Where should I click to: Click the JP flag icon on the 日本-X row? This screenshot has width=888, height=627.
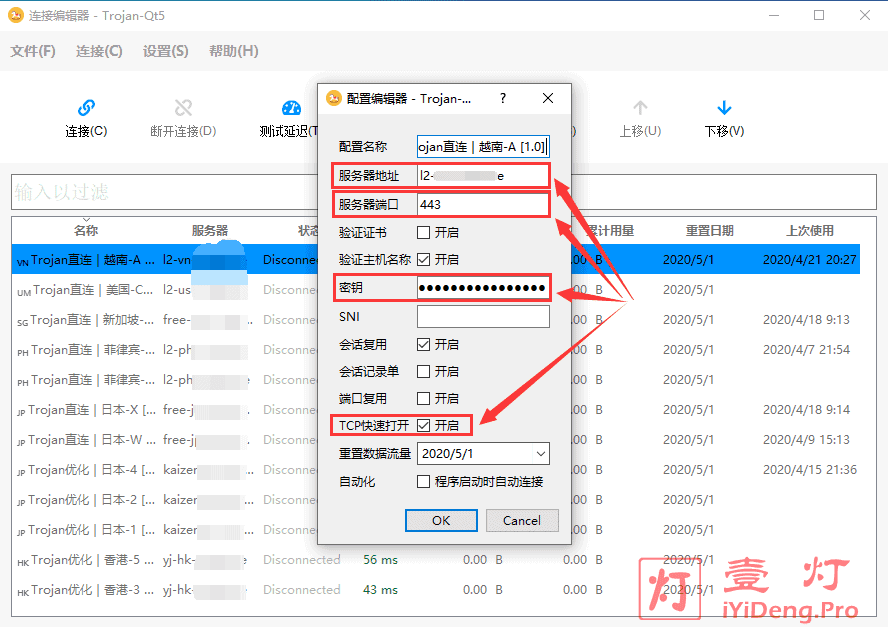21,412
